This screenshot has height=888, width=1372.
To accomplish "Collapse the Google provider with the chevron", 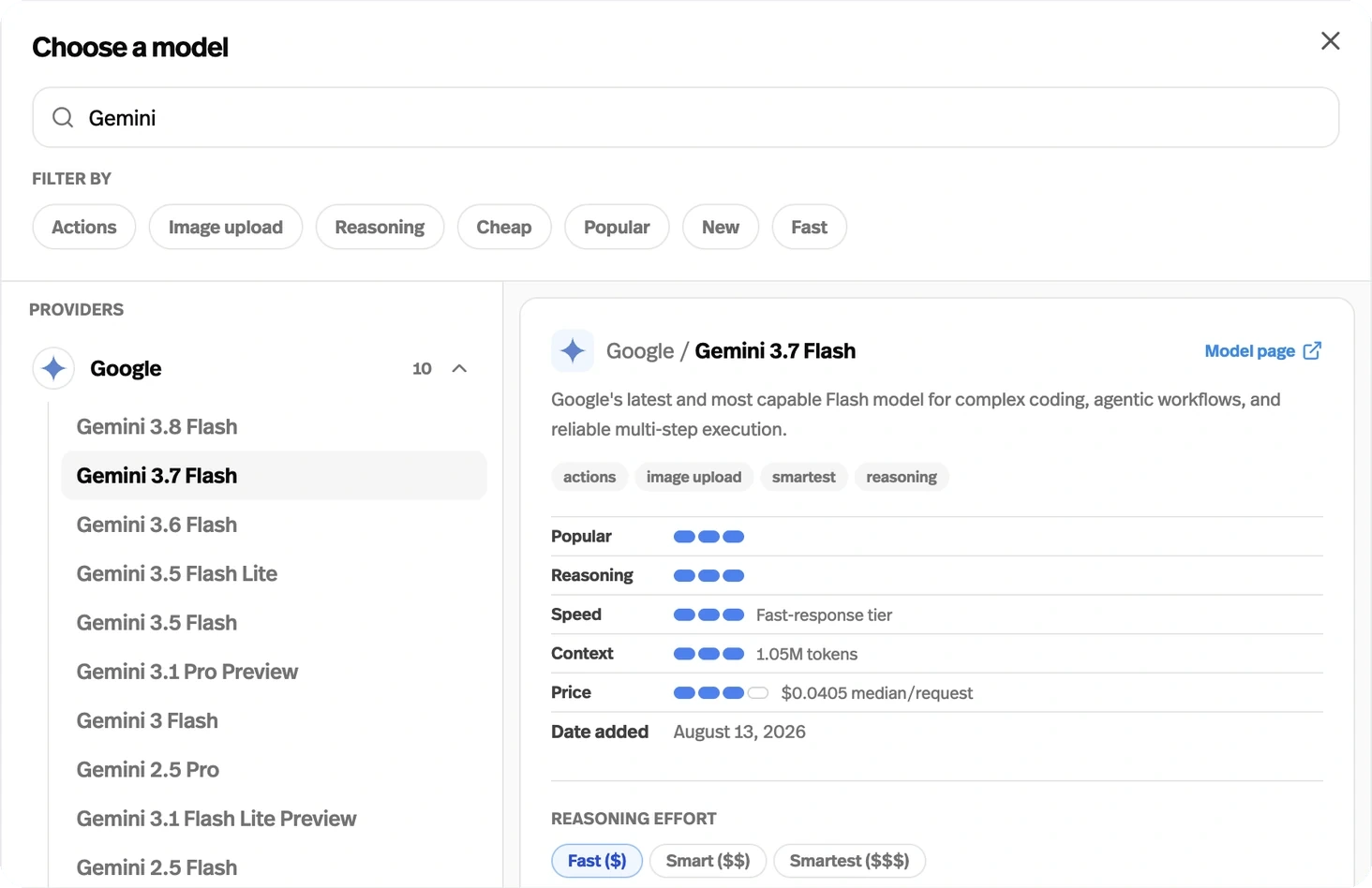I will (459, 368).
